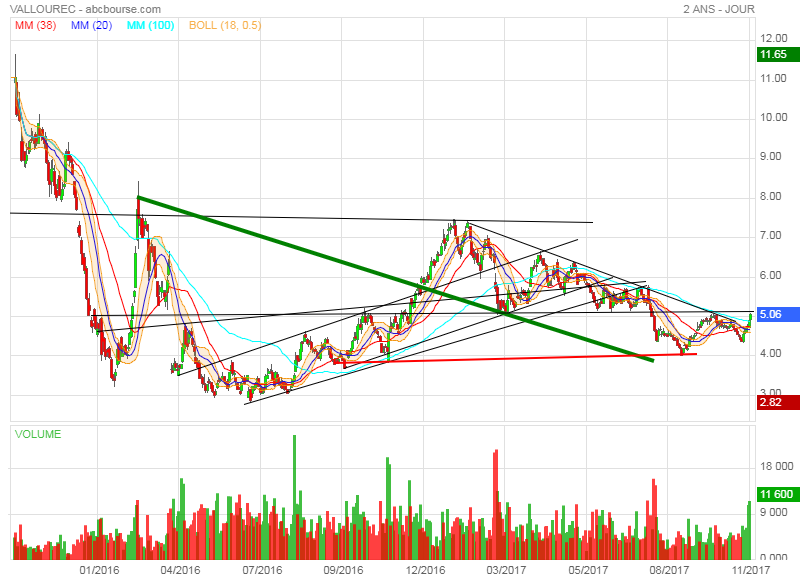
Task: Click the 4.00 price axis label
Action: click(x=770, y=354)
